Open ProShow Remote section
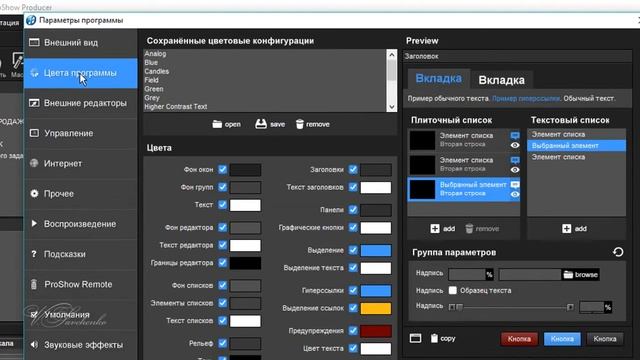The width and height of the screenshot is (640, 360). pyautogui.click(x=81, y=284)
